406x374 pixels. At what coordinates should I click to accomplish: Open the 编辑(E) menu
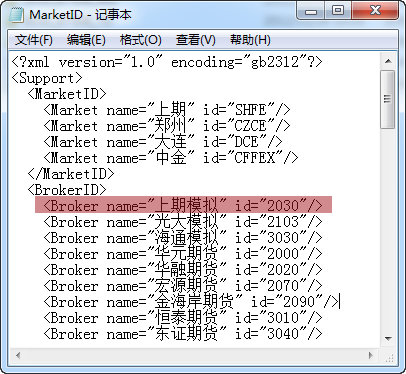click(x=86, y=40)
